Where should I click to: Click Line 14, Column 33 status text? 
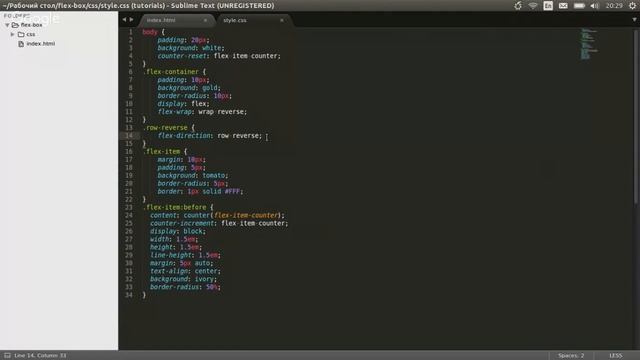pyautogui.click(x=40, y=356)
